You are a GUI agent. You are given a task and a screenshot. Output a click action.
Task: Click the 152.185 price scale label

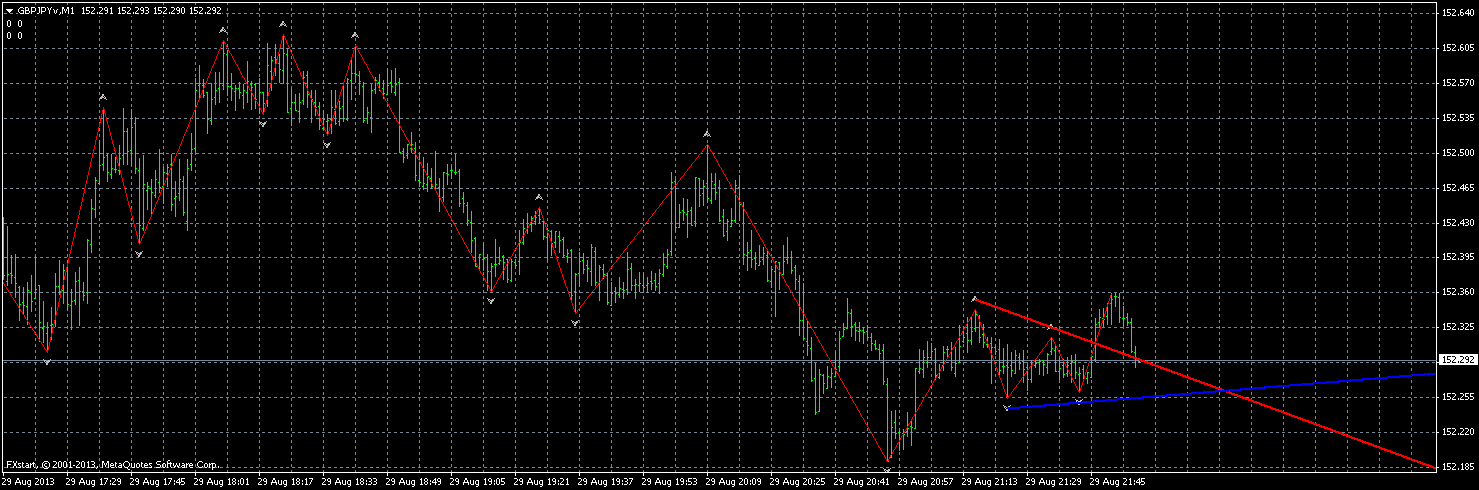(1459, 467)
